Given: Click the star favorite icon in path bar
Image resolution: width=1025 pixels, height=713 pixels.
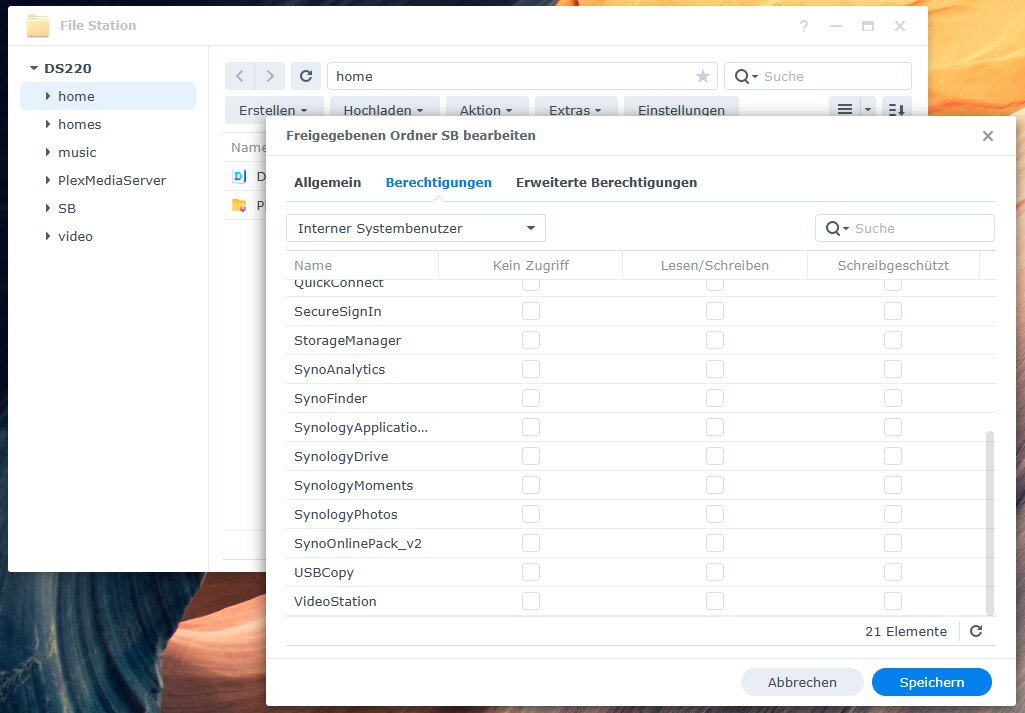Looking at the screenshot, I should tap(703, 76).
